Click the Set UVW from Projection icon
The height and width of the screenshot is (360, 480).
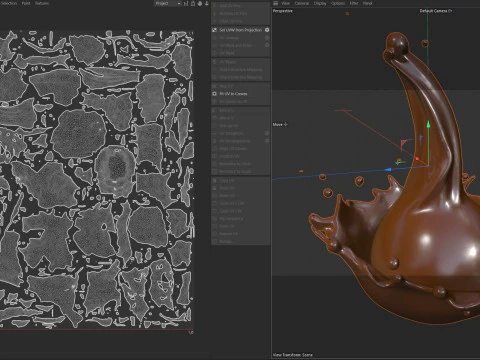(x=214, y=30)
